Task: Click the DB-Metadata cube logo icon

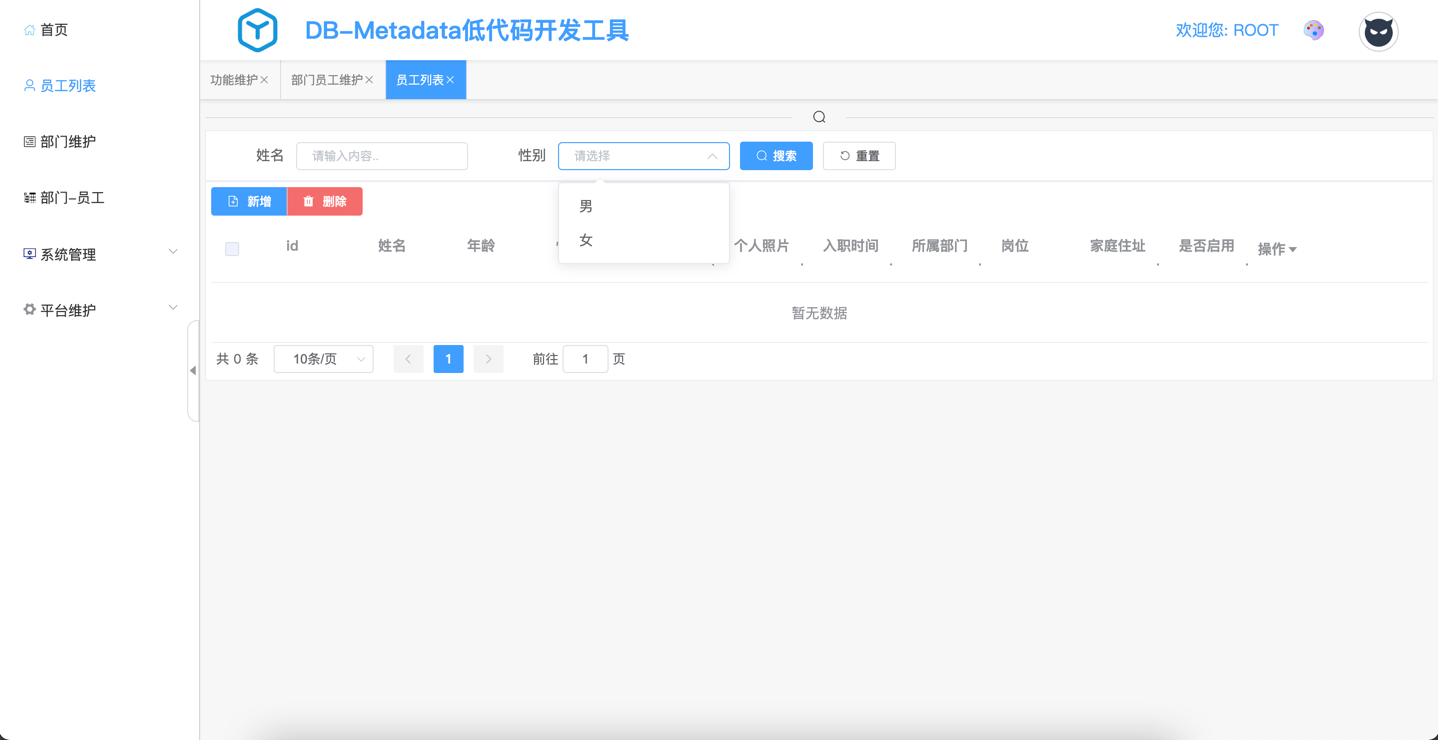Action: pyautogui.click(x=257, y=30)
